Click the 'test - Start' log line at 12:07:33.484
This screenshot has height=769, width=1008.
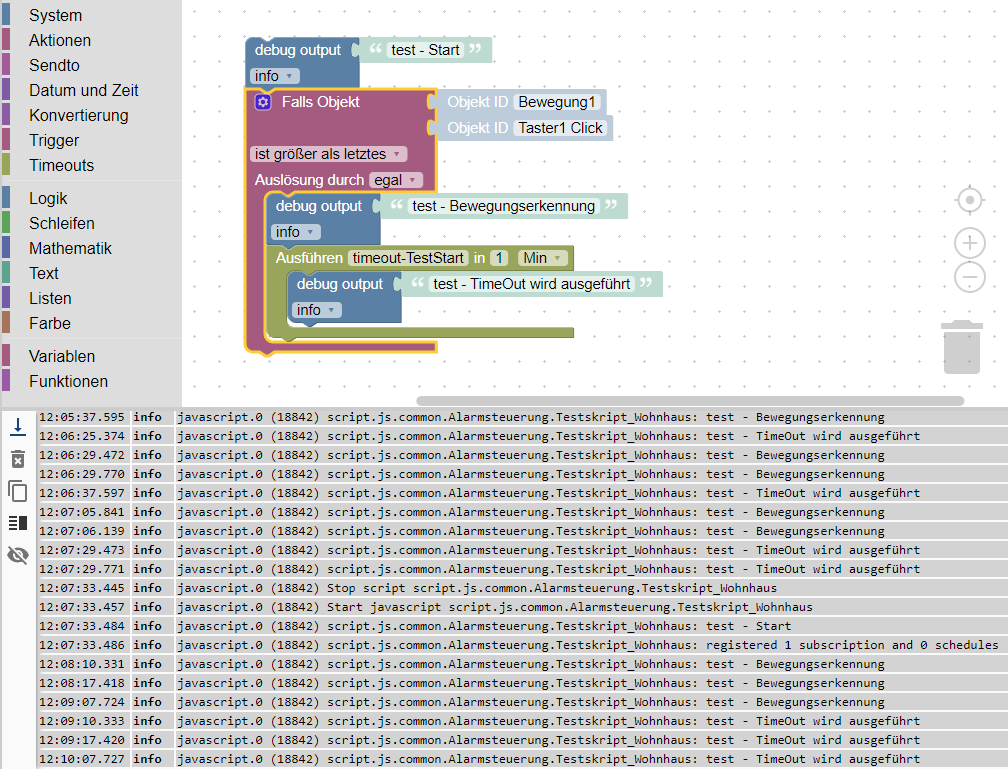click(522, 626)
